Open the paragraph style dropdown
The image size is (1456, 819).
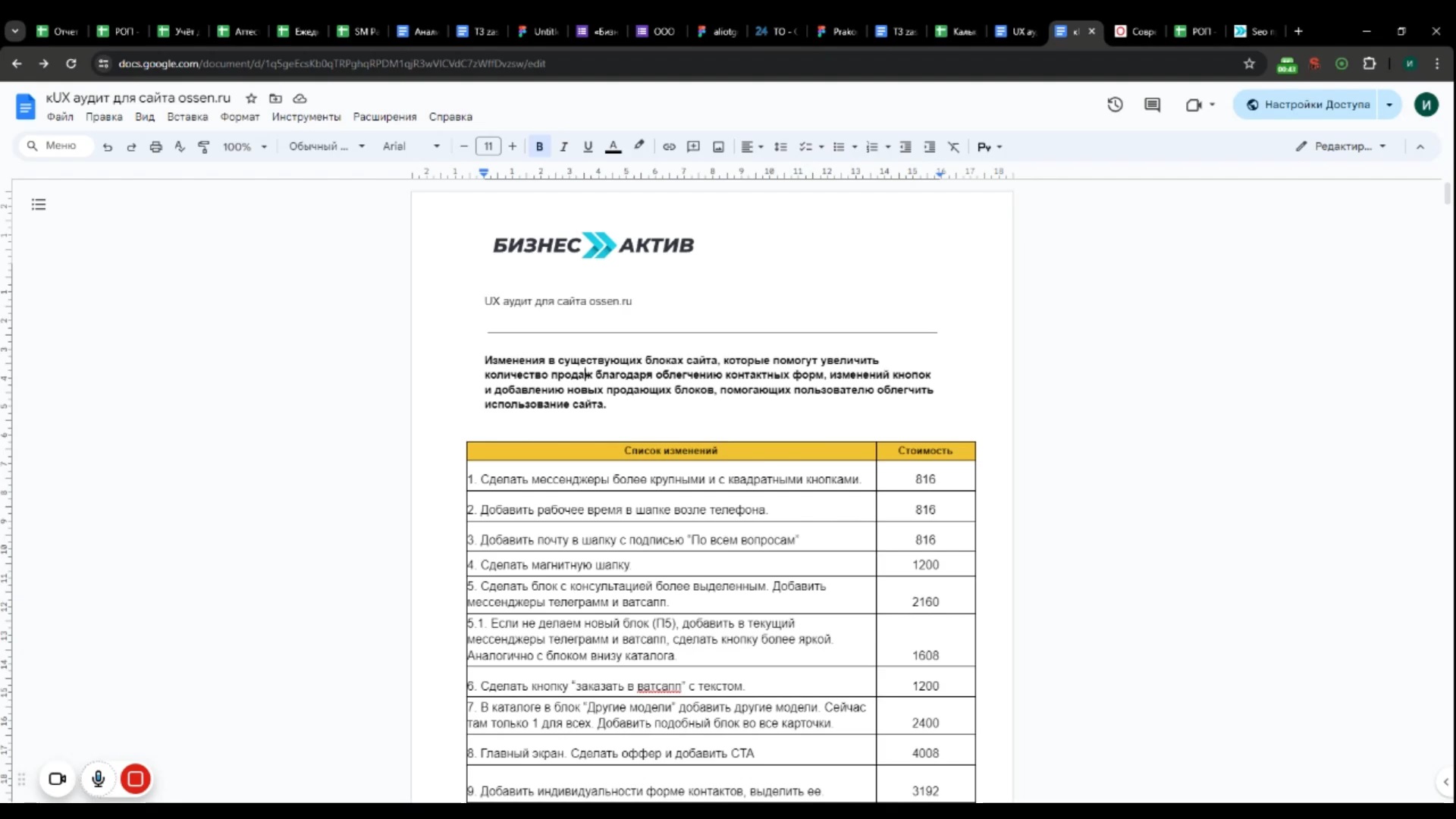click(x=326, y=147)
